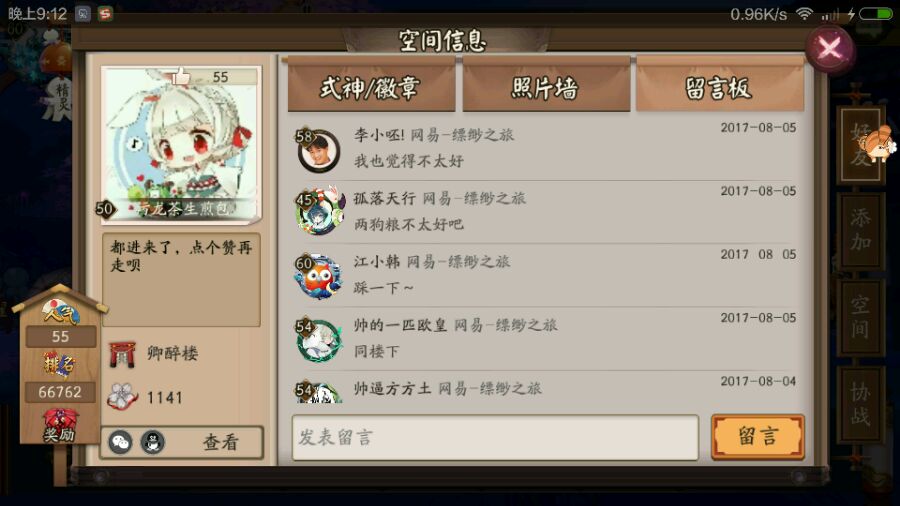
Task: Open the 协战 side menu item
Action: 860,404
